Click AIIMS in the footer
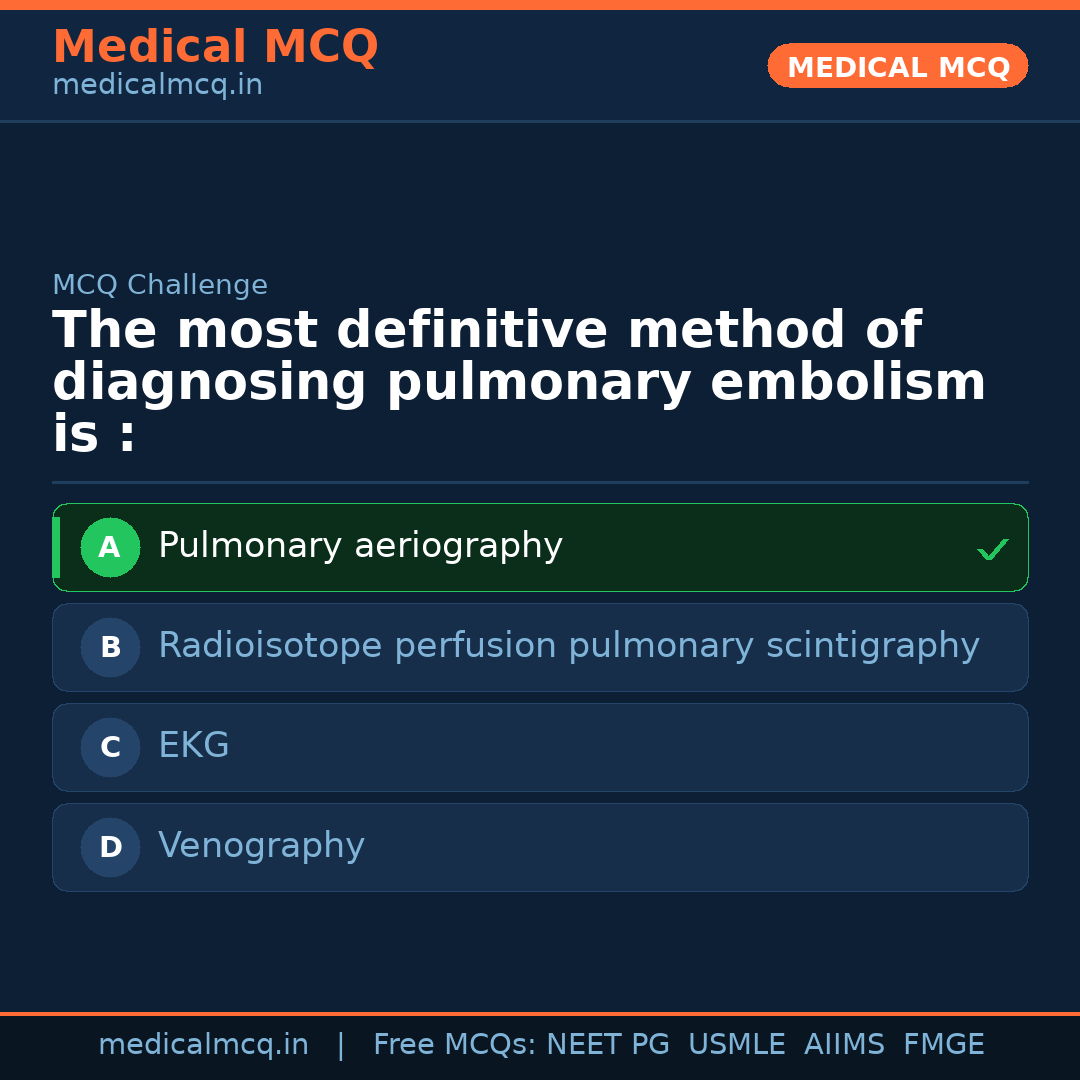This screenshot has height=1080, width=1080. pos(844,1045)
